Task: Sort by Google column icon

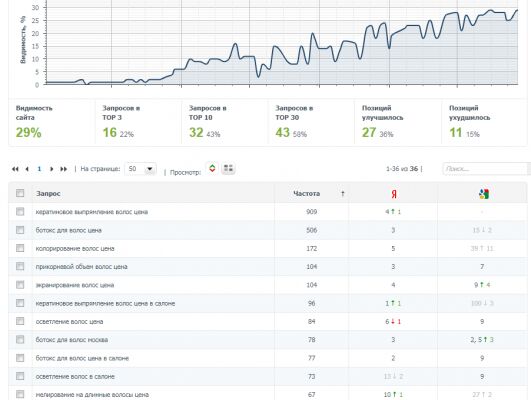Action: (484, 194)
